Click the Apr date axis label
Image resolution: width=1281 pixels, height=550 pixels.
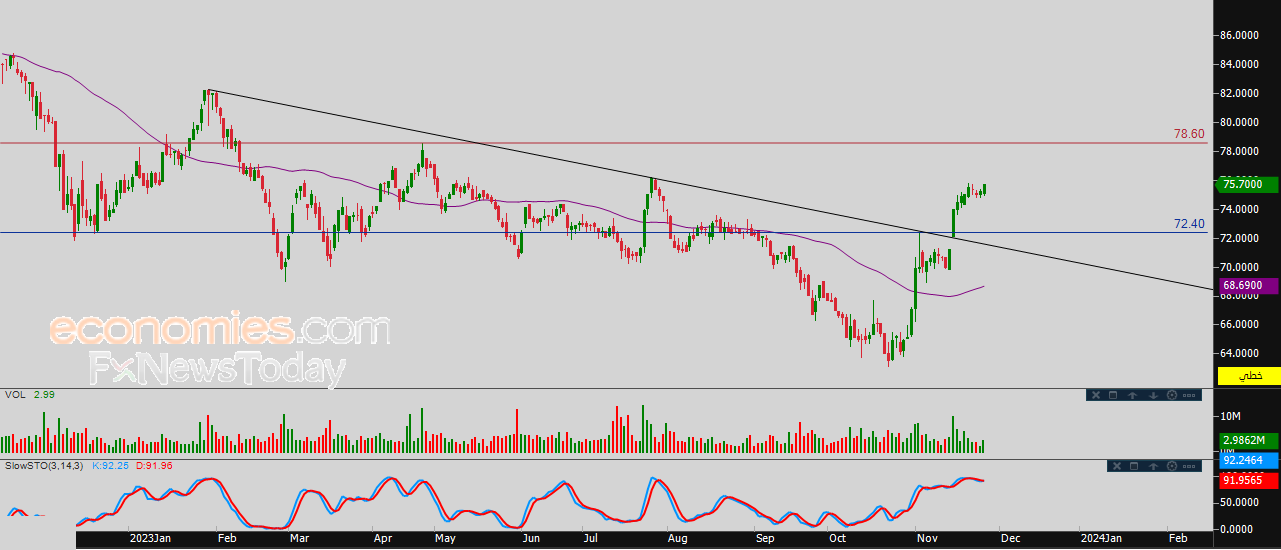(x=383, y=538)
